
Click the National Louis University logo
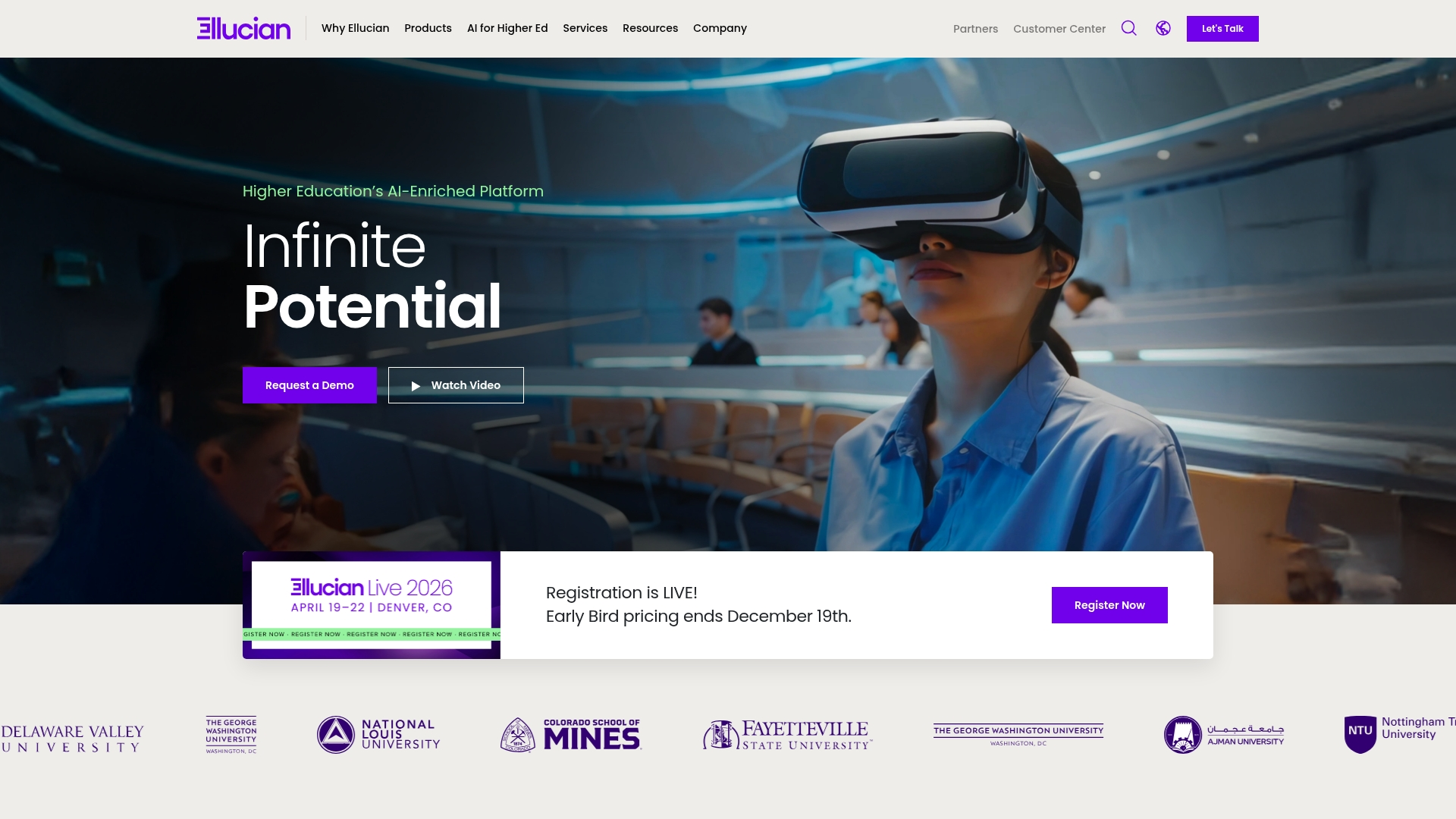[x=378, y=735]
